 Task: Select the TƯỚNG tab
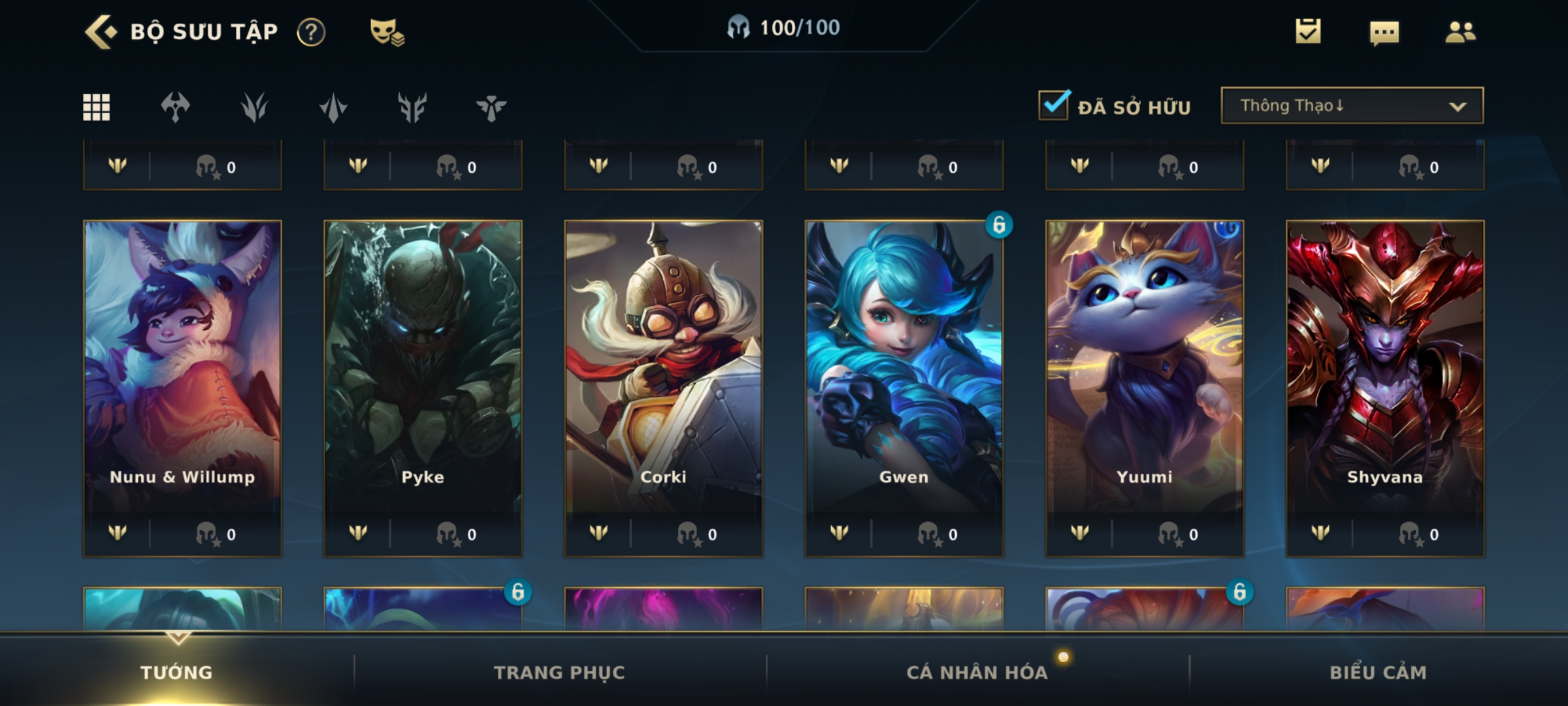tap(176, 672)
